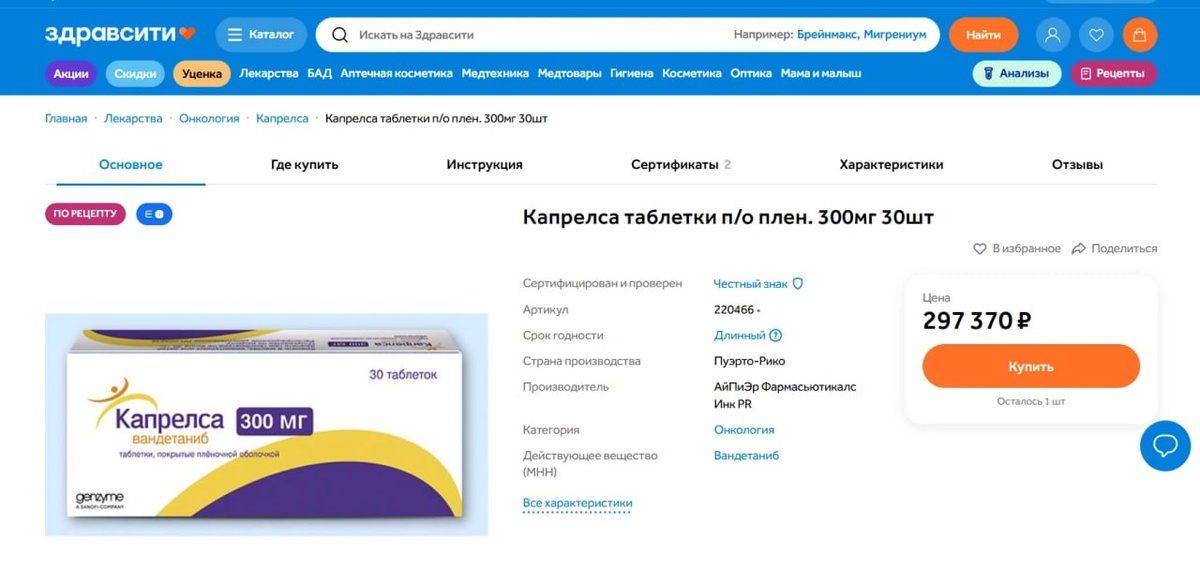Screen dimensions: 1200x586
Task: Click the Рецепты button
Action: tap(1114, 73)
